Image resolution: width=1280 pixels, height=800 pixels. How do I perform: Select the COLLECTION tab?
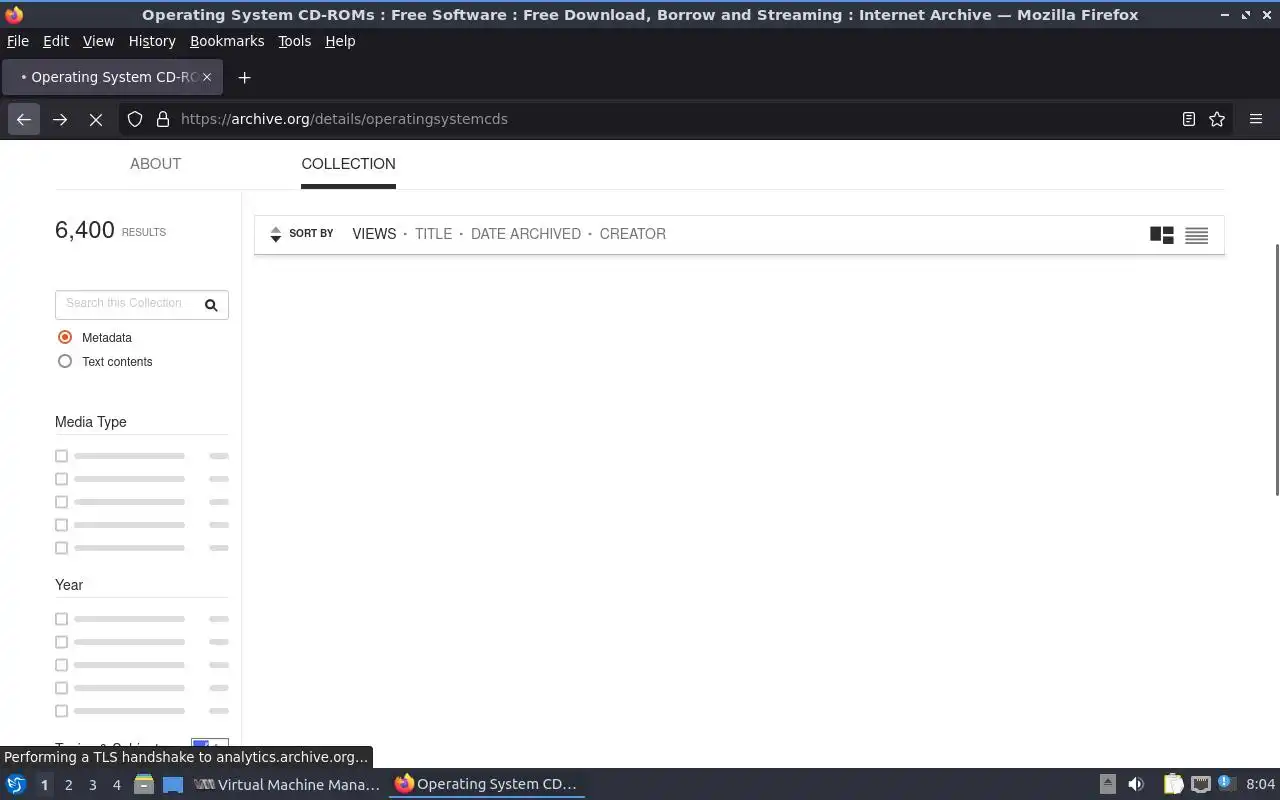coord(348,164)
